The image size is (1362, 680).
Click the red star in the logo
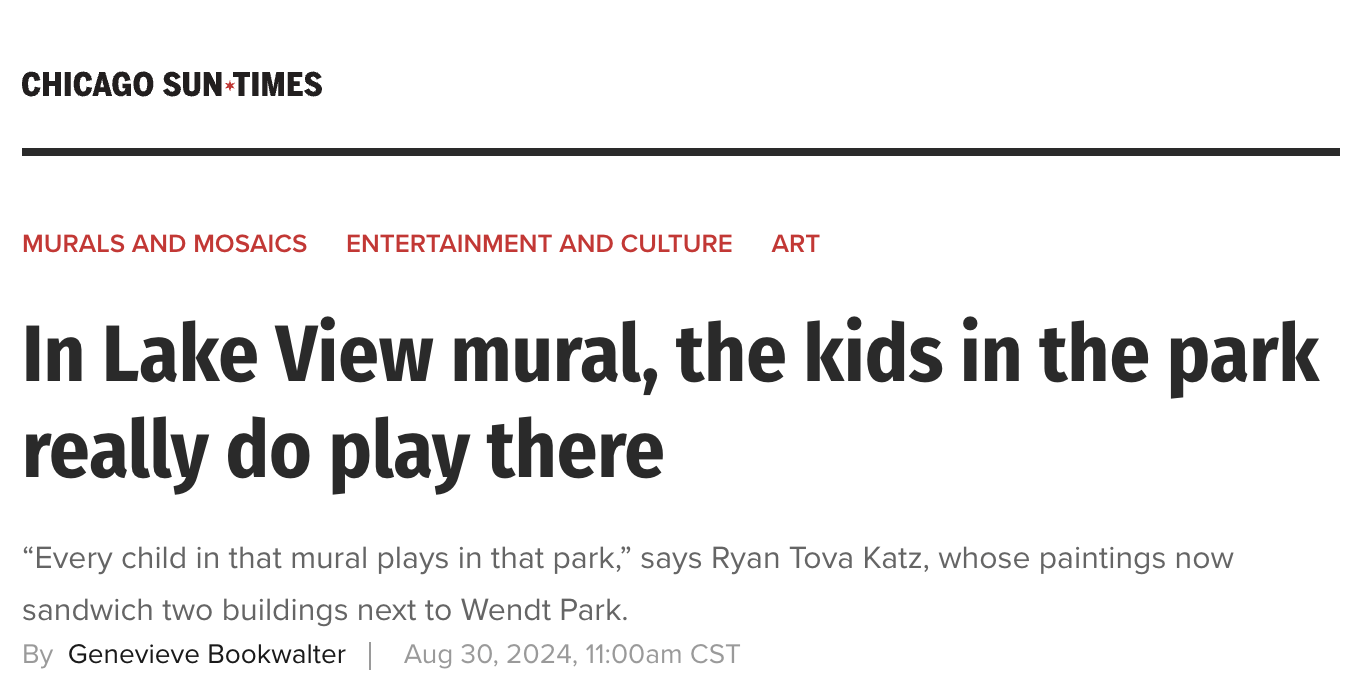230,86
